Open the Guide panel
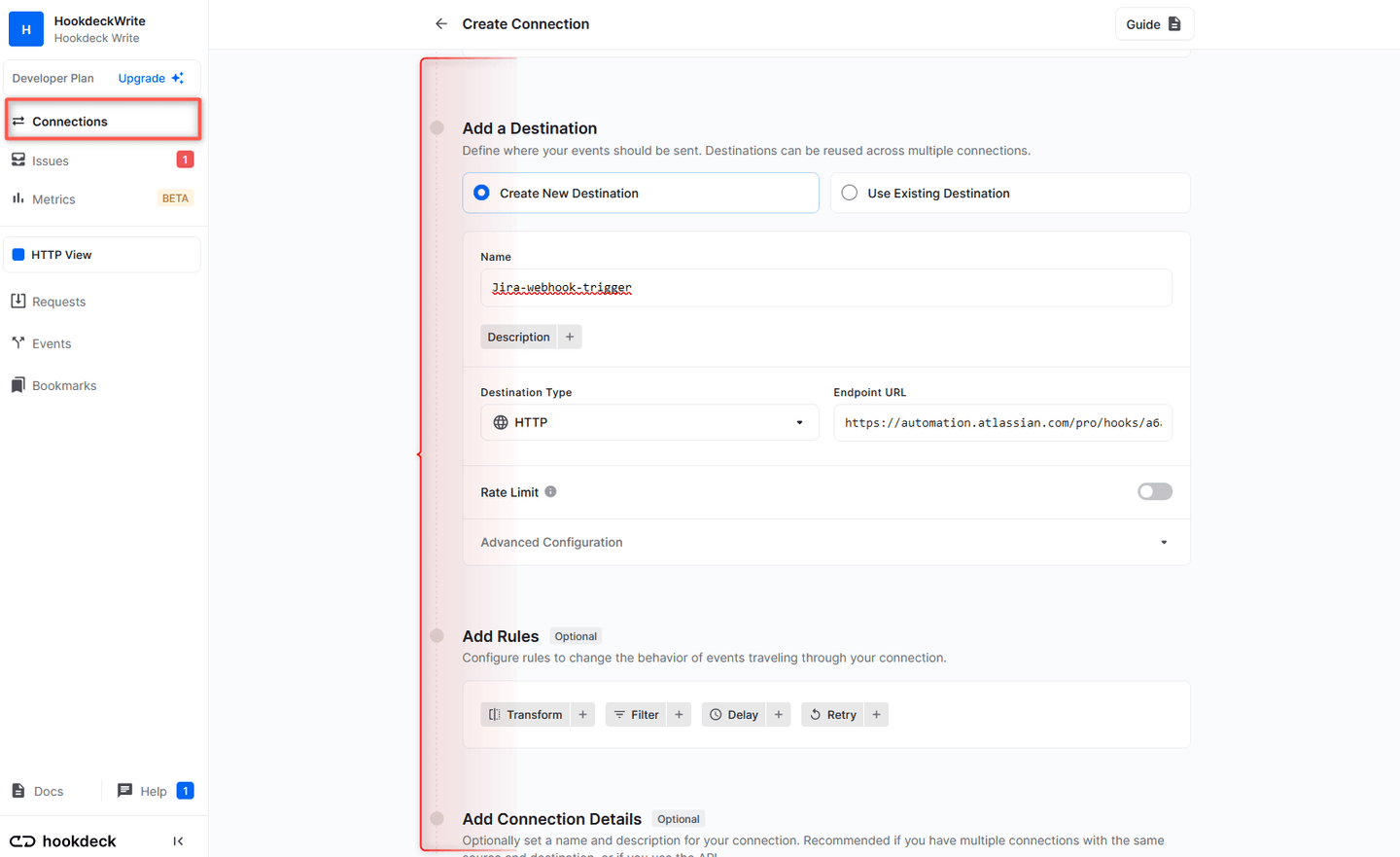1400x857 pixels. 1154,23
